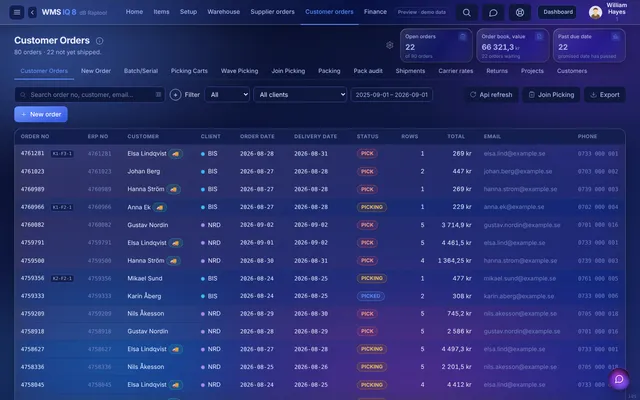Switch to the Pack audit tab

pyautogui.click(x=368, y=71)
